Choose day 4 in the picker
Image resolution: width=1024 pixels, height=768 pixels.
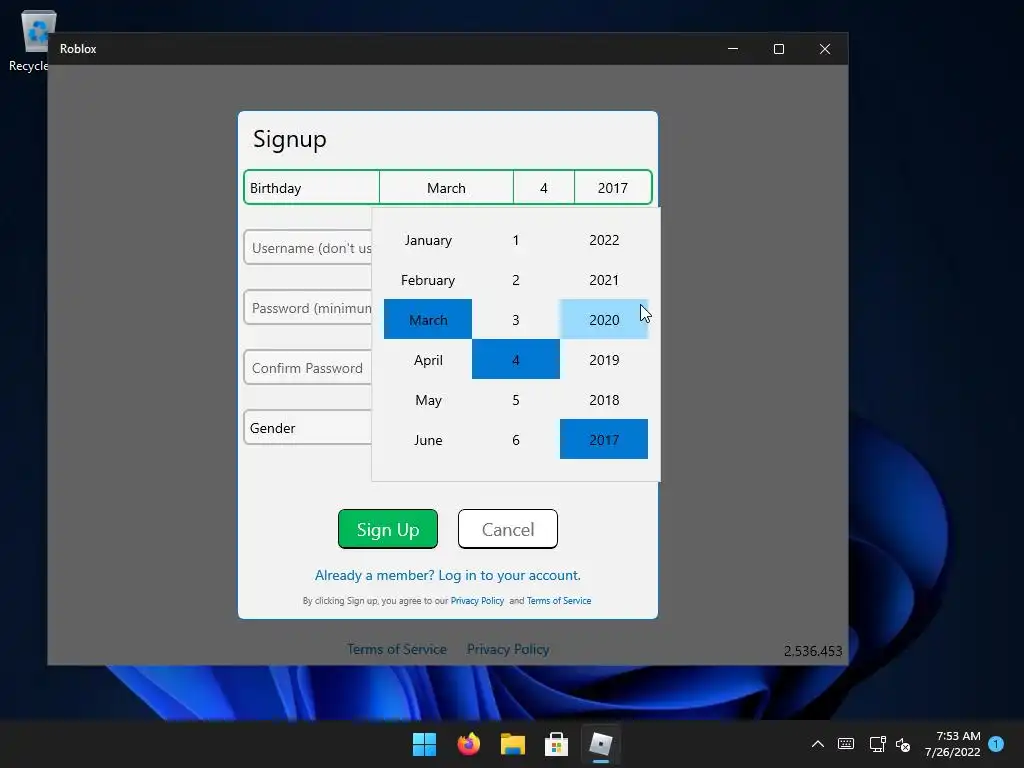pyautogui.click(x=516, y=359)
